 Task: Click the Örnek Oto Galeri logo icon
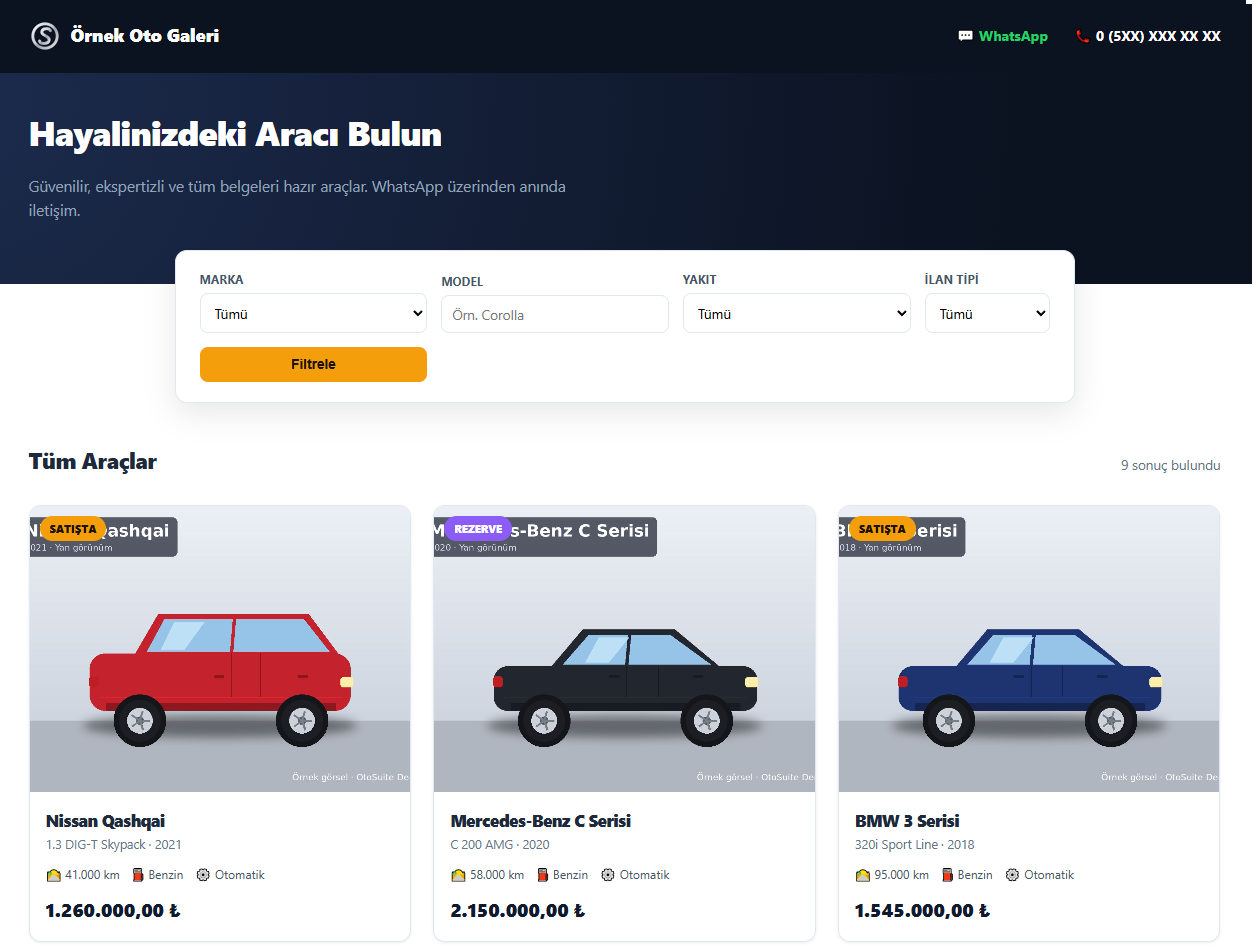coord(45,36)
